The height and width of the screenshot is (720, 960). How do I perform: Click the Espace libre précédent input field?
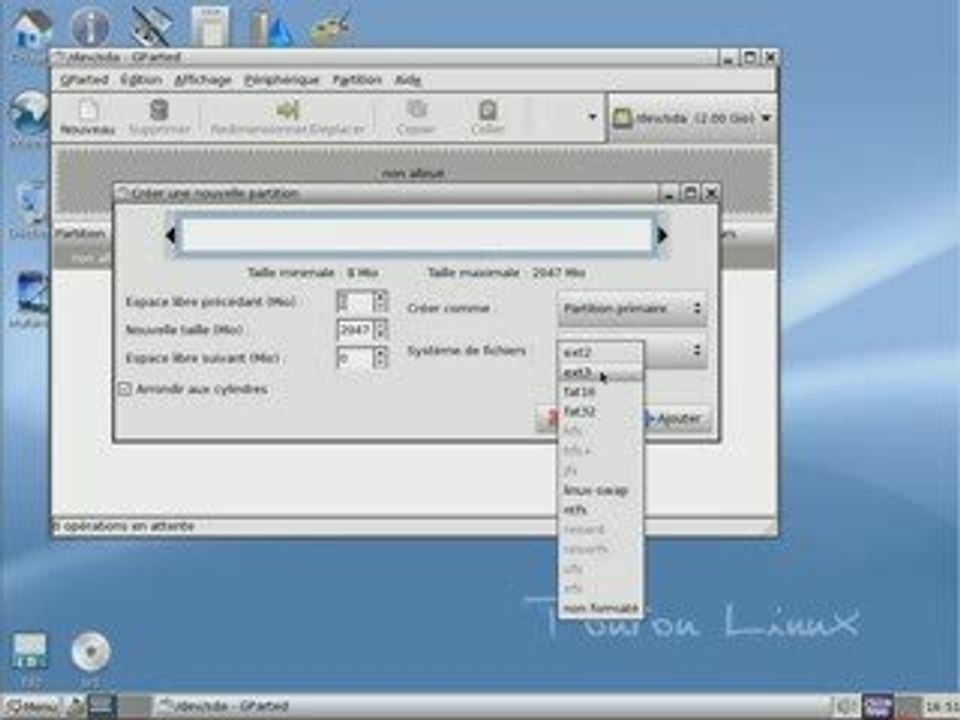pyautogui.click(x=355, y=301)
